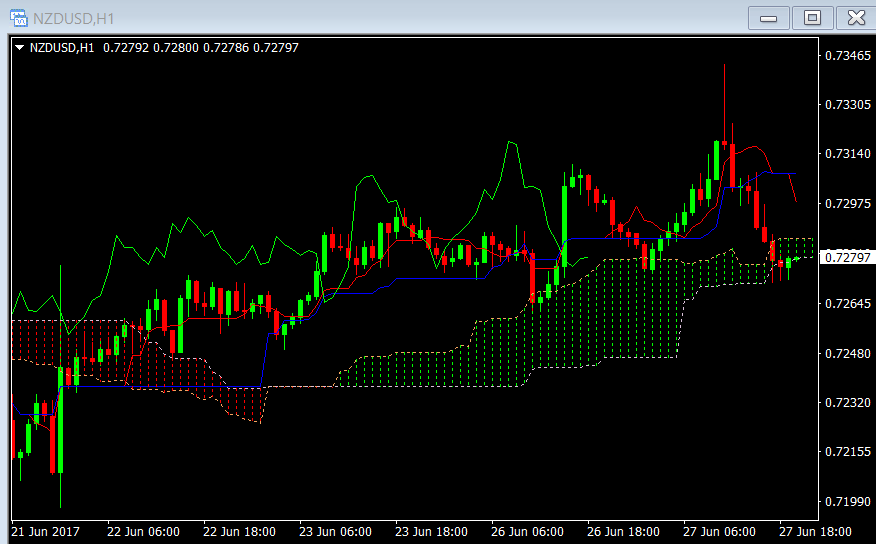
Task: Click the 27 Jun 18:00 time label
Action: click(816, 531)
